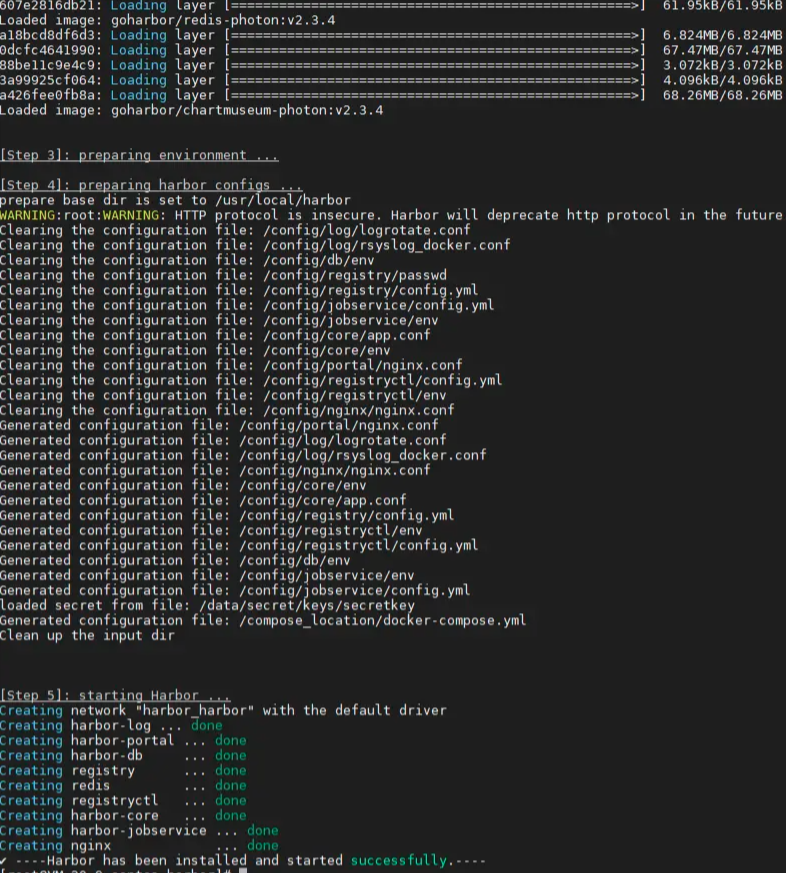Click the 'Creating harbor-core ... done' line
The height and width of the screenshot is (873, 786).
123,816
